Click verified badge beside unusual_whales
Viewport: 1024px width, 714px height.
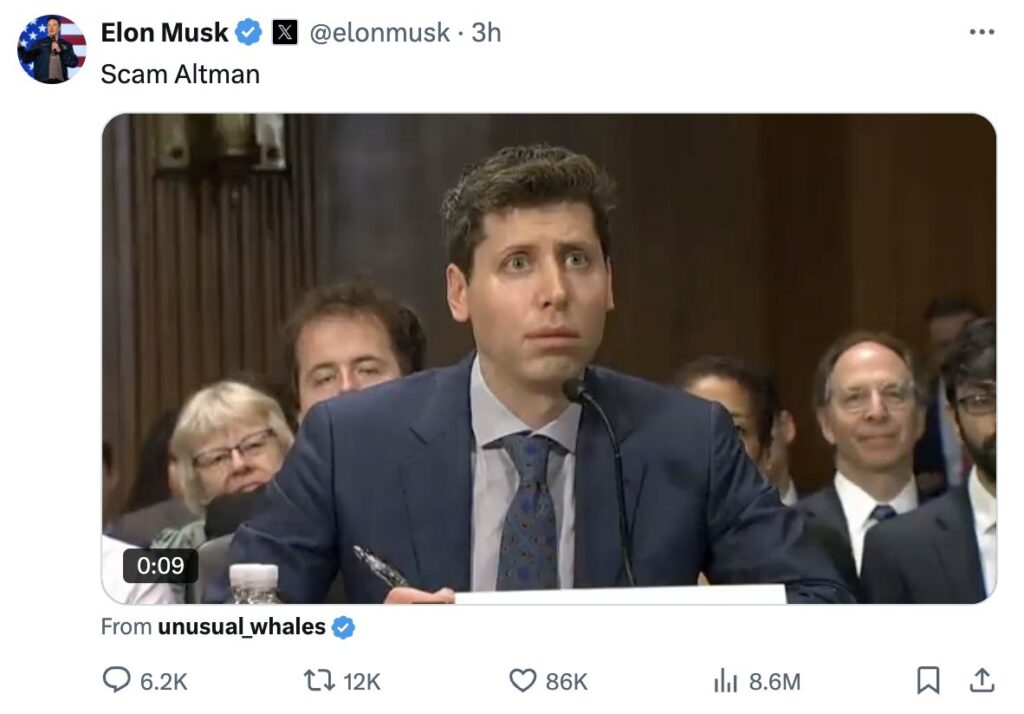[344, 627]
